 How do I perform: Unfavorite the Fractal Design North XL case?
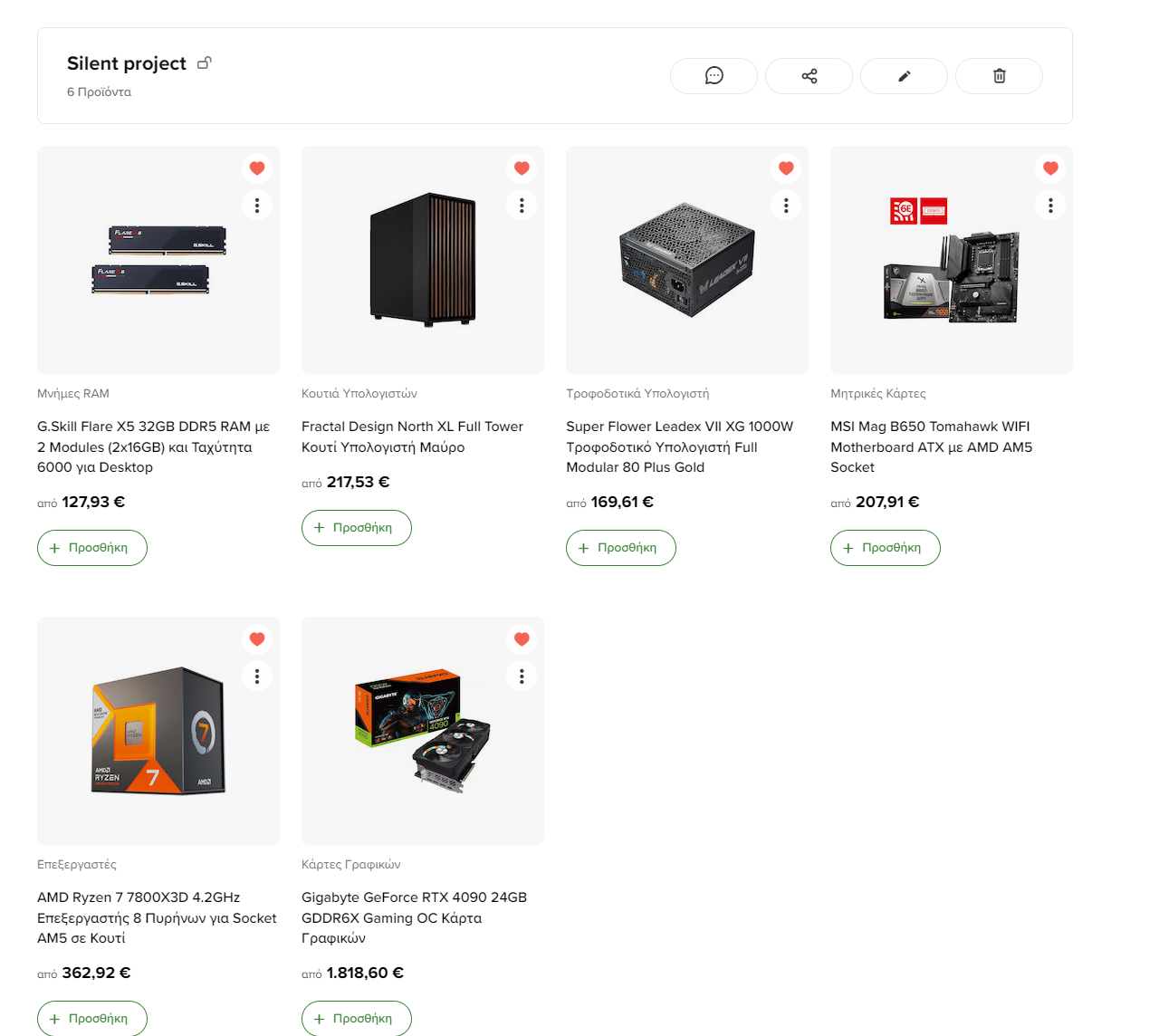(522, 168)
